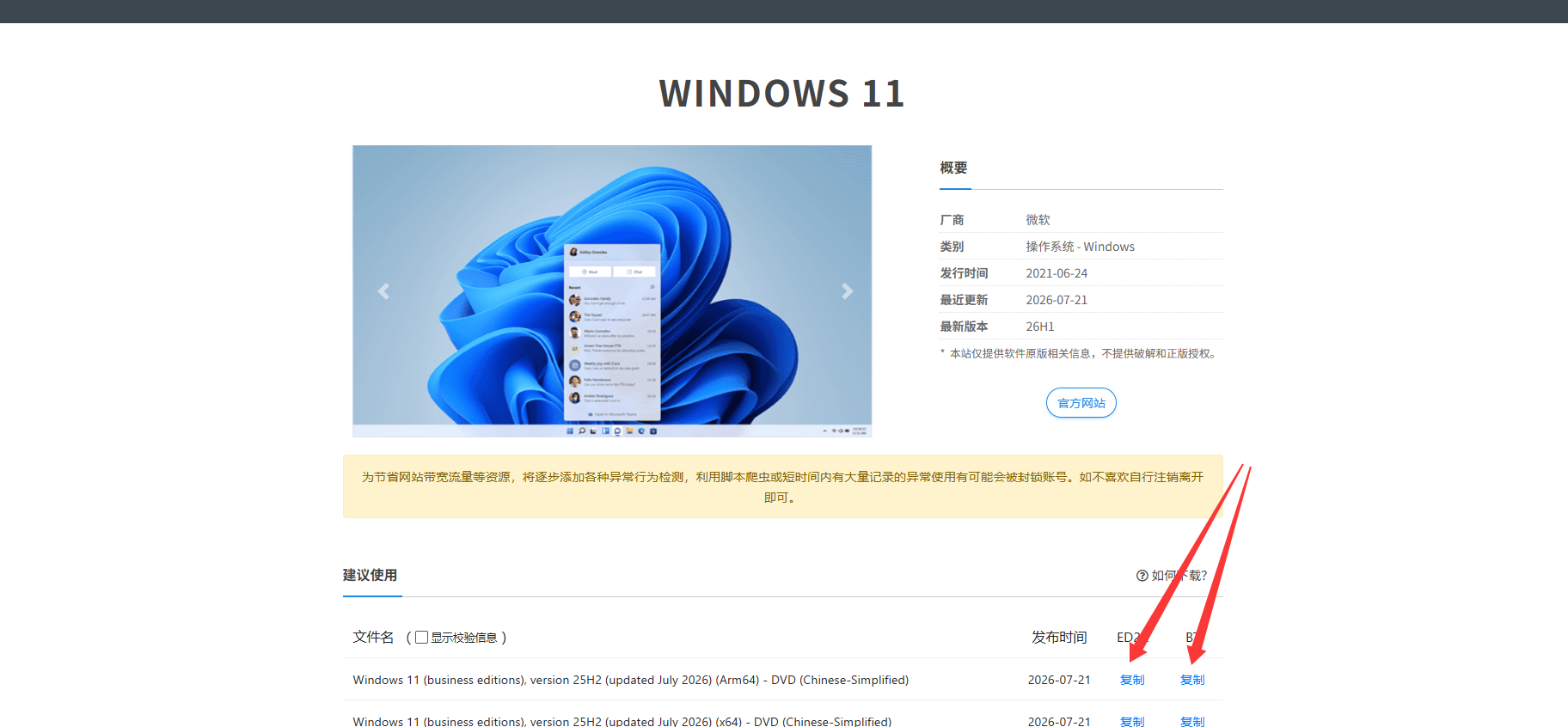This screenshot has width=1568, height=727.
Task: Advance to the next carousel image
Action: (x=847, y=291)
